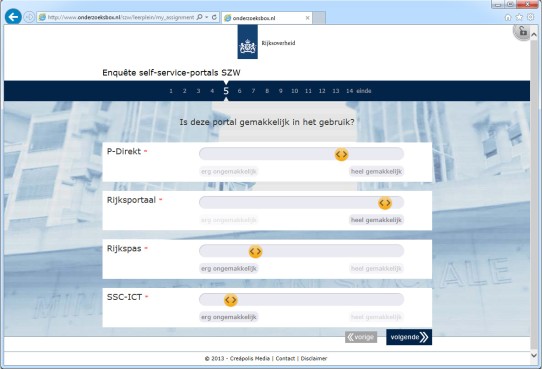This screenshot has width=542, height=369.
Task: Go to survey step 2
Action: pos(184,91)
